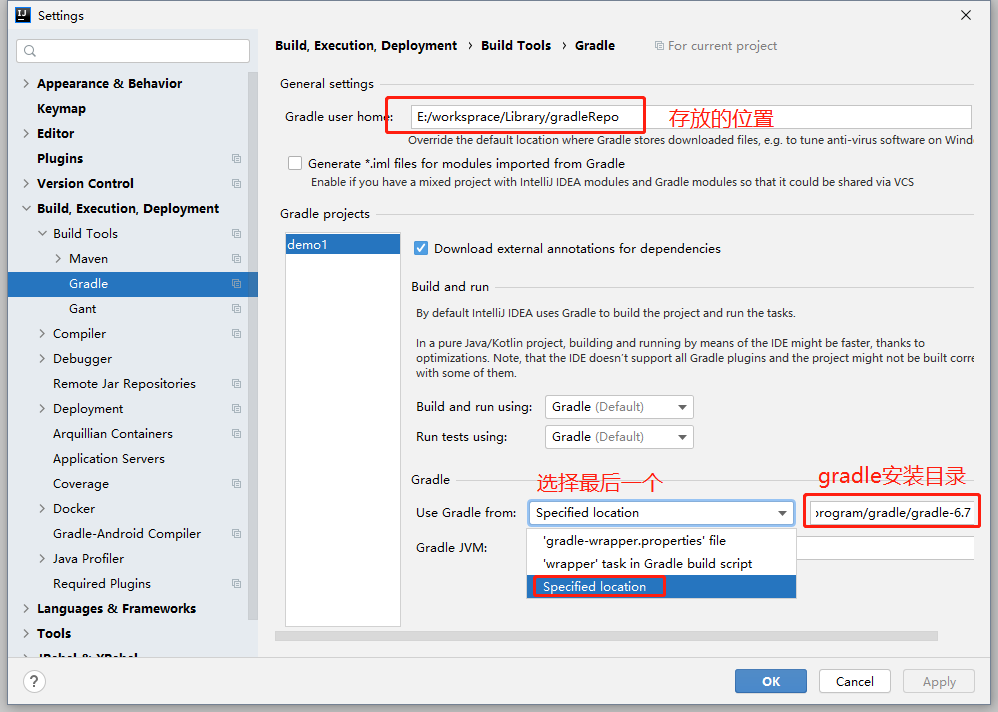Viewport: 998px width, 712px height.
Task: Click the project-level icon beside Gradle
Action: (237, 284)
